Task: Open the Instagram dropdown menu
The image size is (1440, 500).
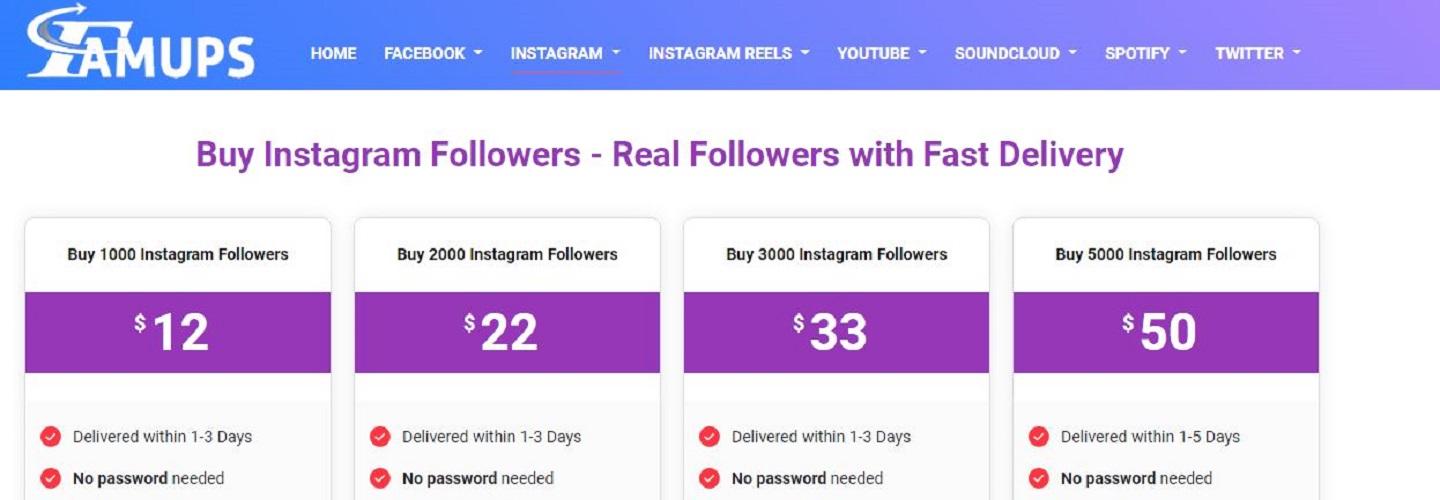Action: [565, 54]
